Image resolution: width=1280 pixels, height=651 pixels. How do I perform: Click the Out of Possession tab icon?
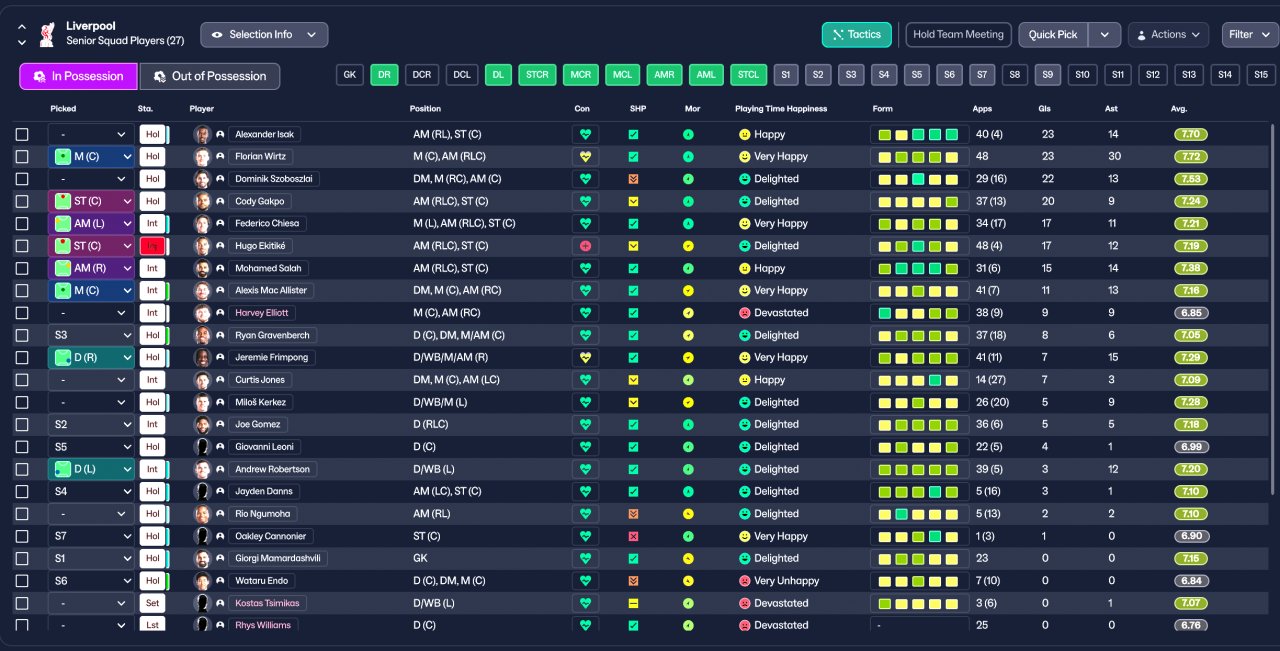[159, 76]
